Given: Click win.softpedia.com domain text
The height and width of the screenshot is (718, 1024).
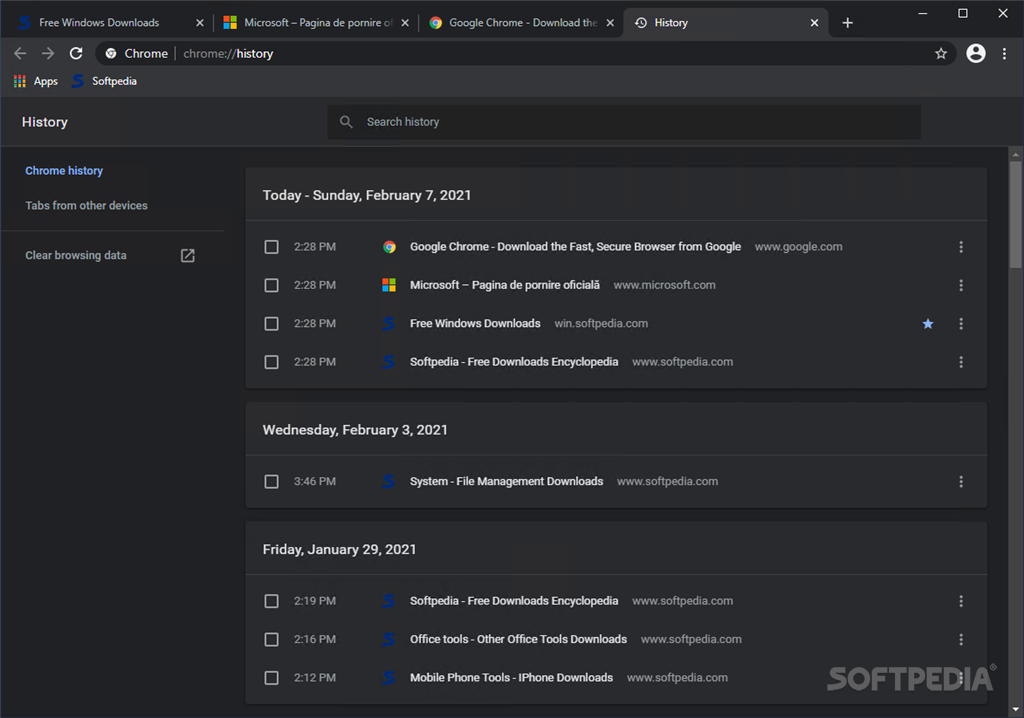Looking at the screenshot, I should (601, 323).
